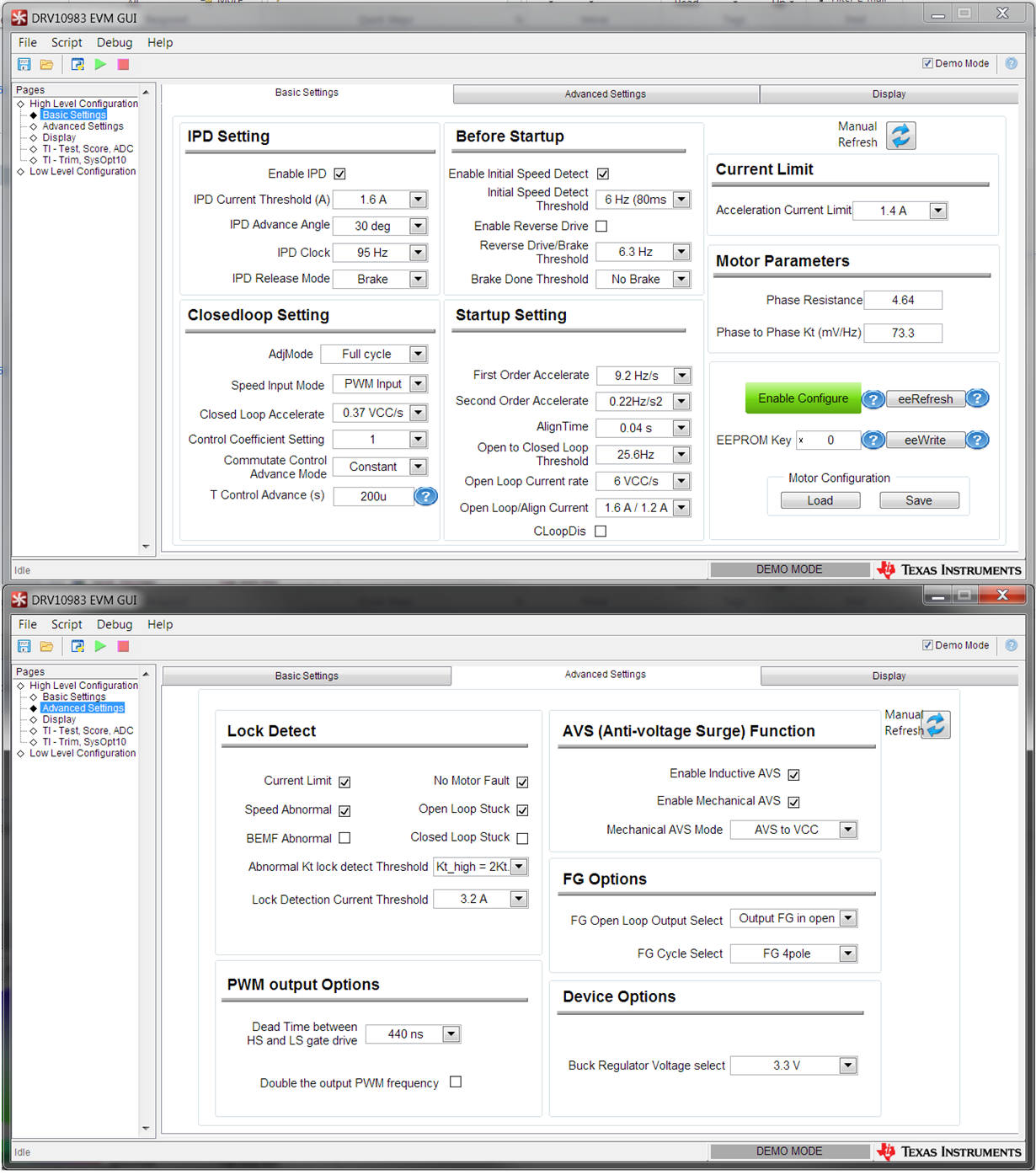Click Load motor configuration button
The image size is (1036, 1175).
tap(820, 500)
